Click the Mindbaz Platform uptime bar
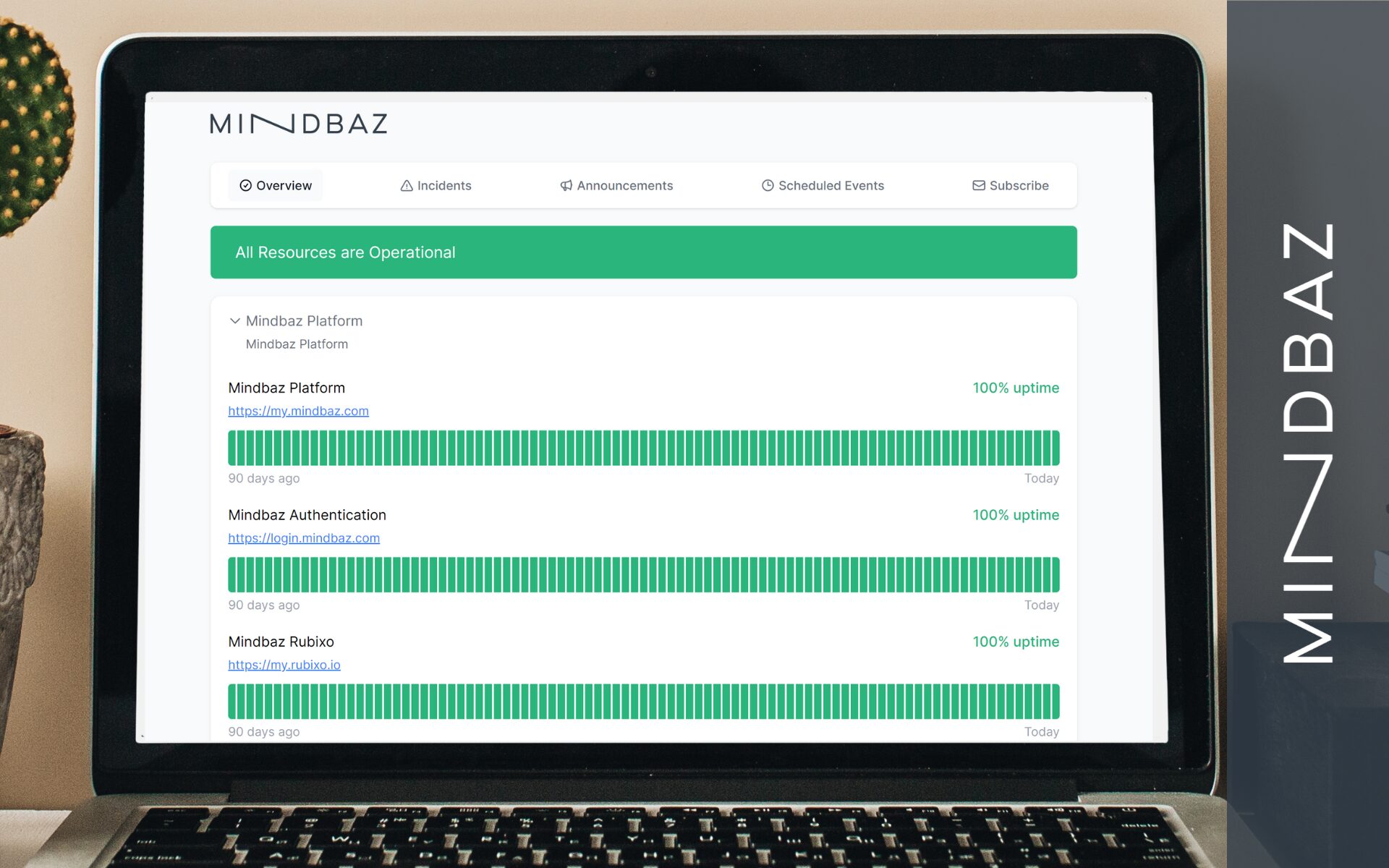 643,448
